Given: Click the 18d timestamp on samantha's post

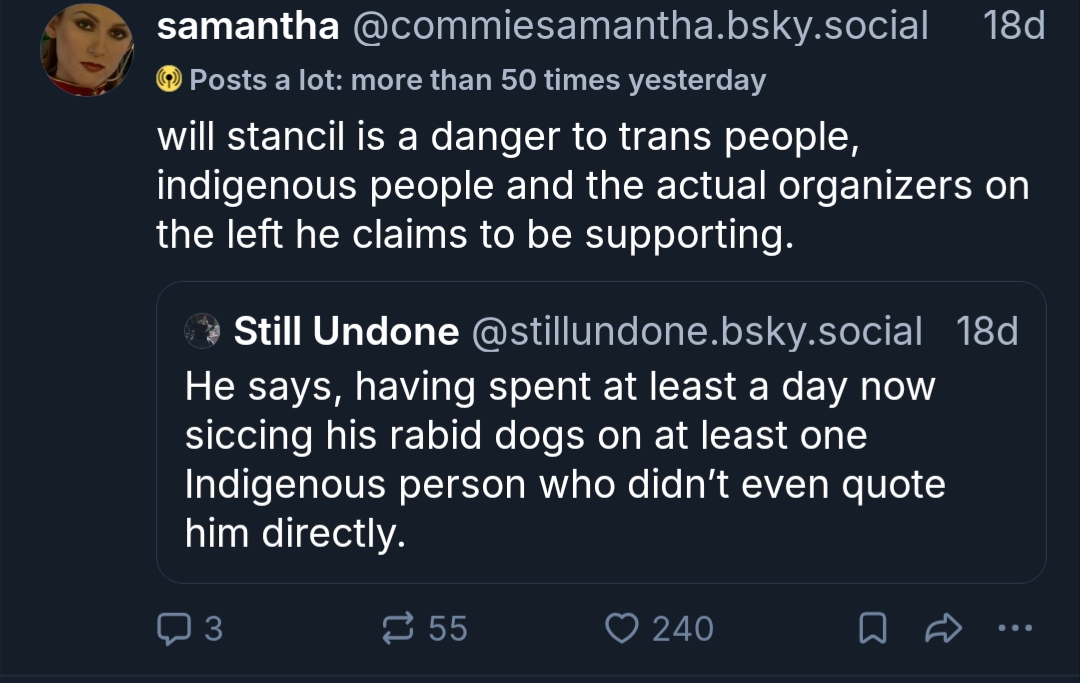Looking at the screenshot, I should click(x=1013, y=26).
